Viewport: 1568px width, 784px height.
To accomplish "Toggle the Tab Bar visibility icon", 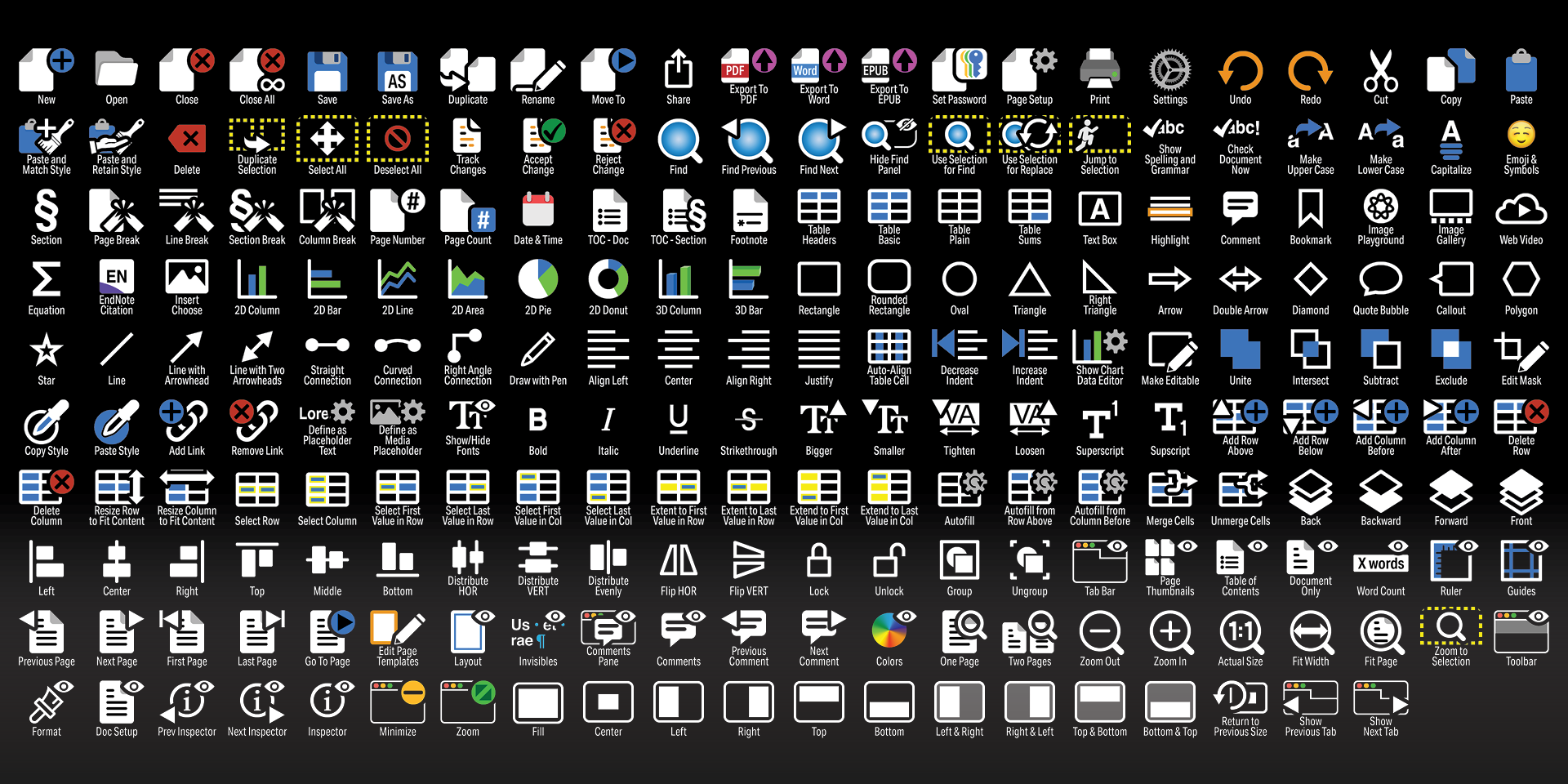I will 1100,562.
